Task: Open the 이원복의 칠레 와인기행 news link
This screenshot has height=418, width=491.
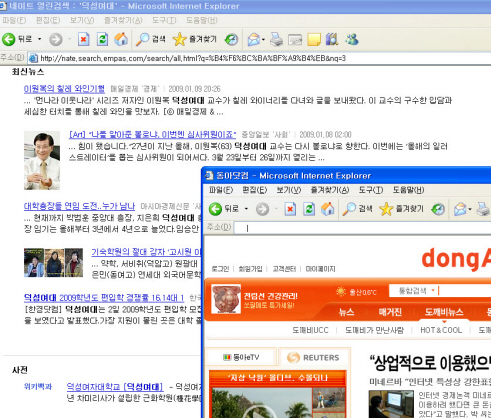Action: point(64,89)
